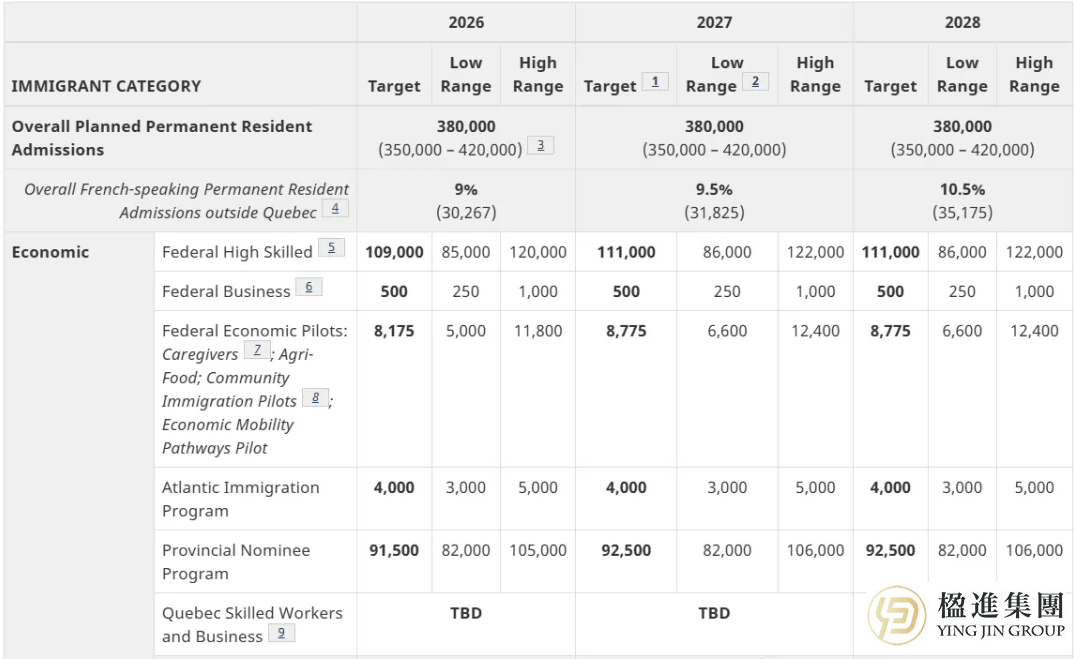Select the 8,175 Federal Economic Pilots target
The image size is (1076, 659).
point(394,331)
